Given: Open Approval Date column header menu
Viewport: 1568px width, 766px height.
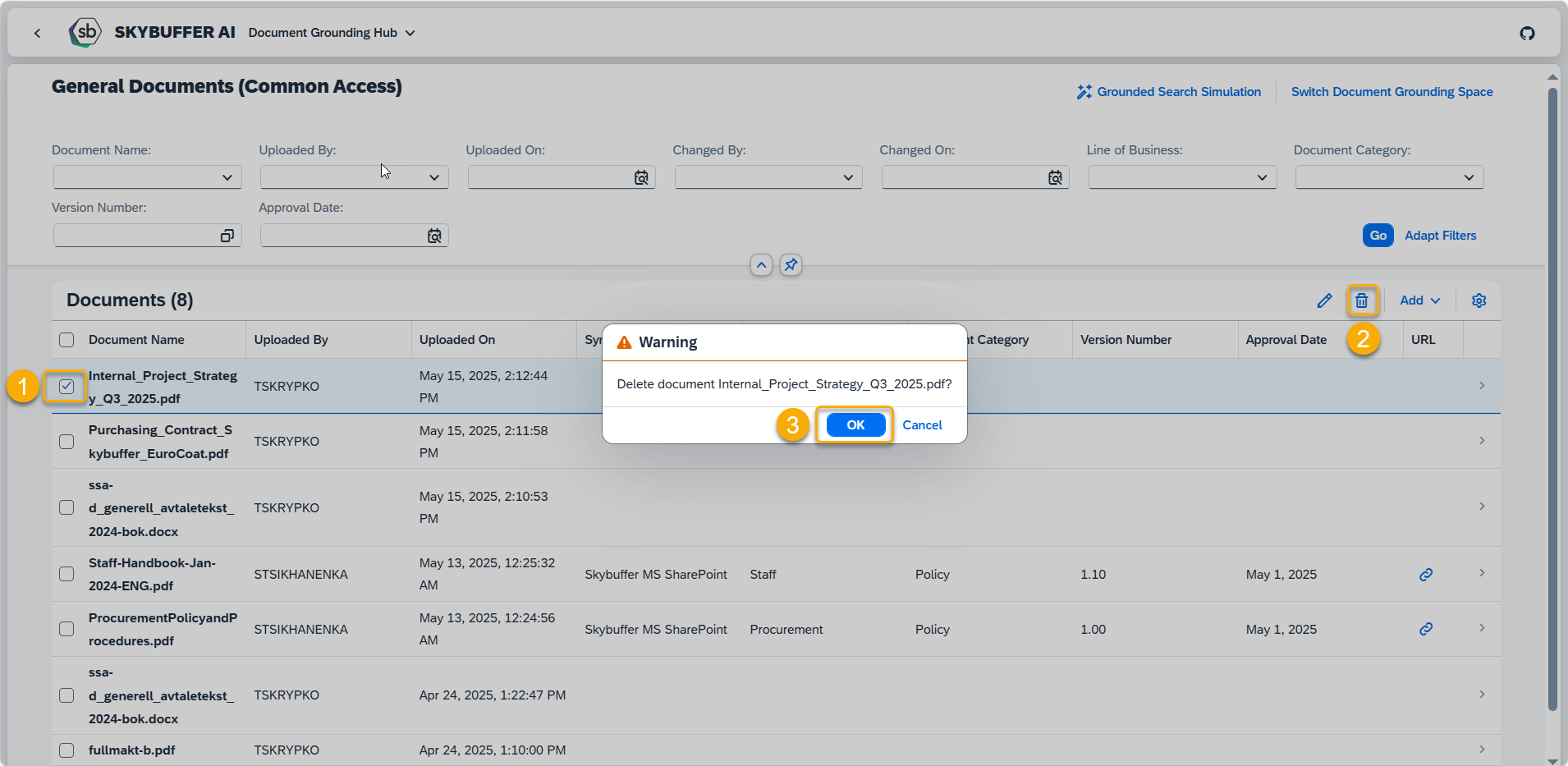Looking at the screenshot, I should (x=1286, y=340).
